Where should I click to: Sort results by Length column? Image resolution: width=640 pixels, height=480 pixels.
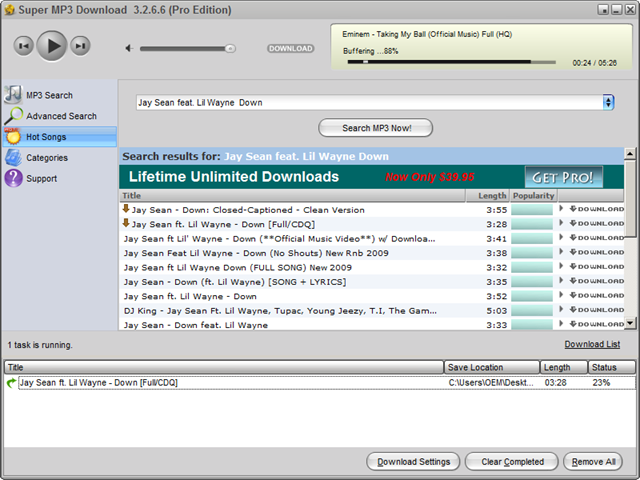[488, 196]
